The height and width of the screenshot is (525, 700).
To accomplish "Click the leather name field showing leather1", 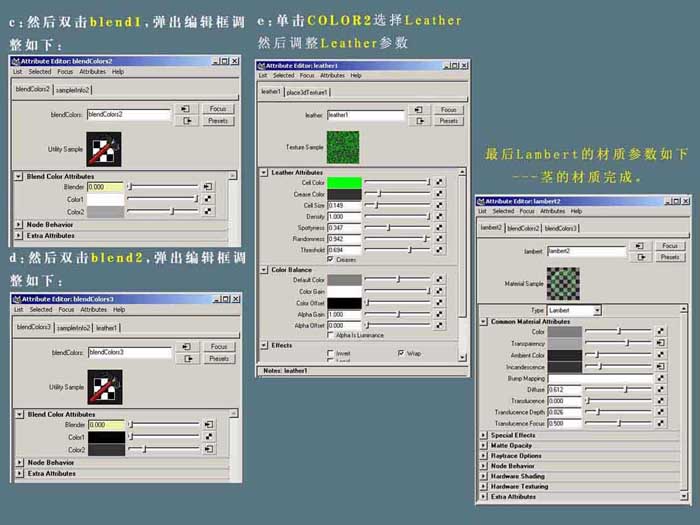I will (x=366, y=115).
